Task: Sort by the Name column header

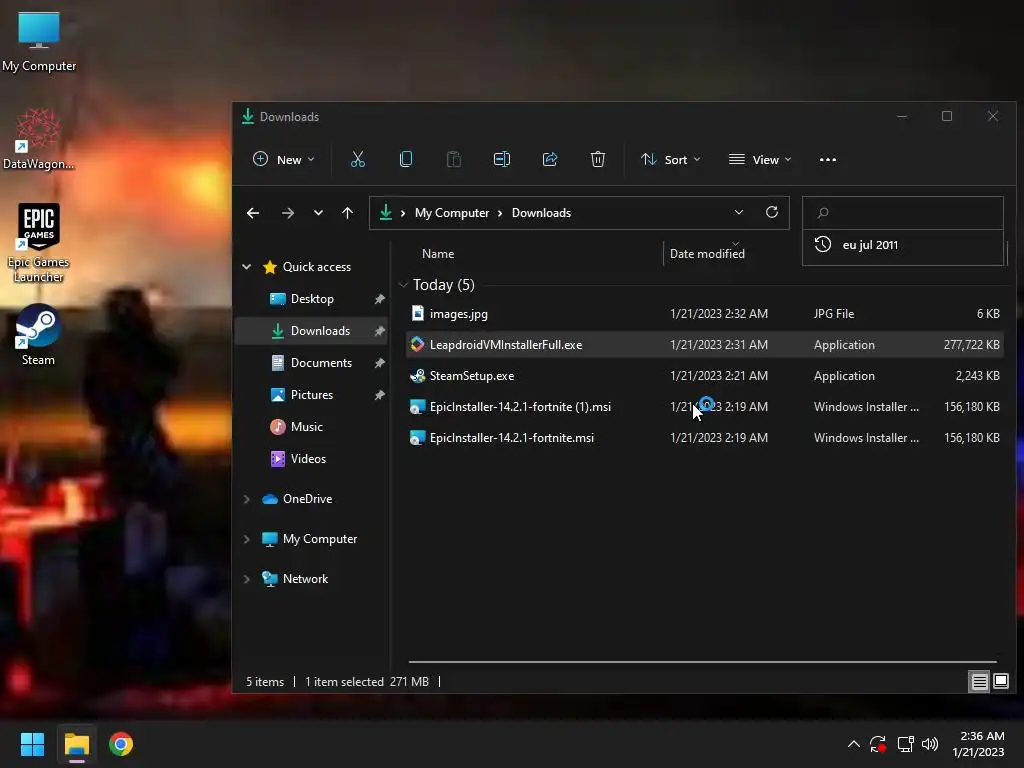Action: pos(438,253)
